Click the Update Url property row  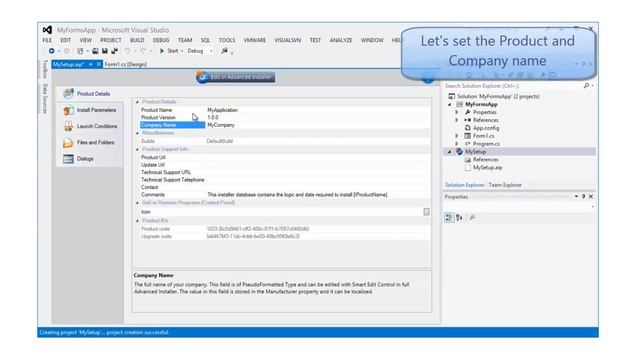point(285,165)
